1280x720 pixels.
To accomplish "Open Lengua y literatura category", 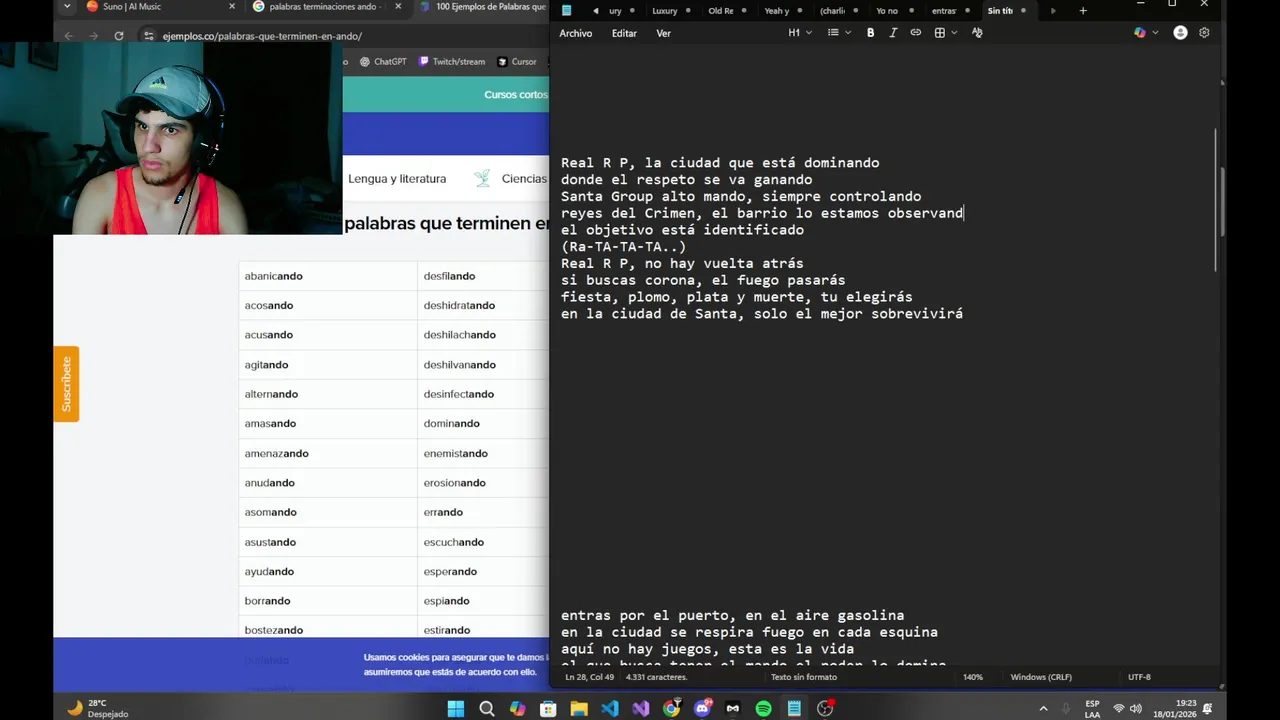I will [397, 179].
